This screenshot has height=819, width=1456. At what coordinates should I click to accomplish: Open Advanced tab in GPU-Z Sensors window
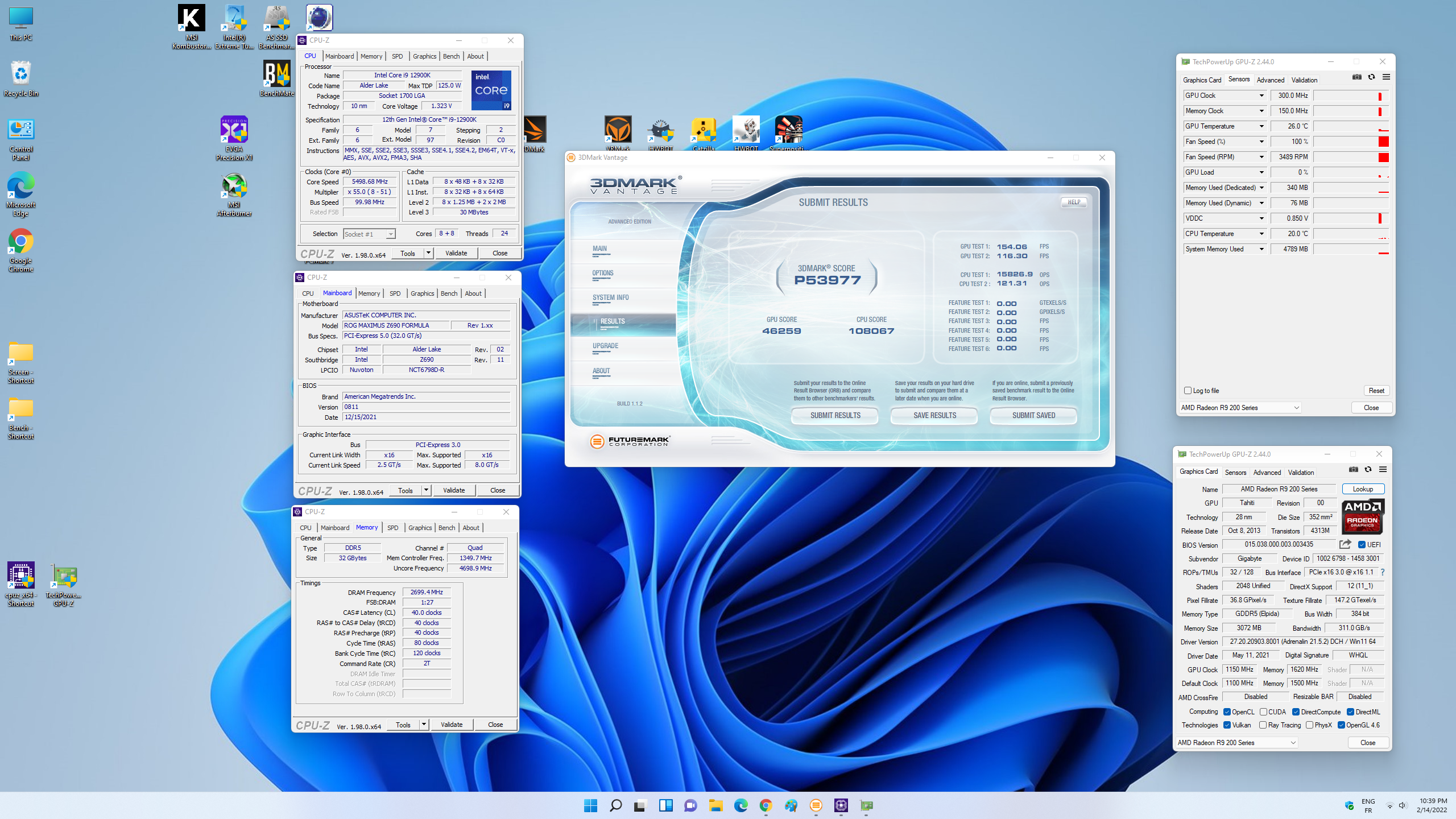click(1270, 80)
